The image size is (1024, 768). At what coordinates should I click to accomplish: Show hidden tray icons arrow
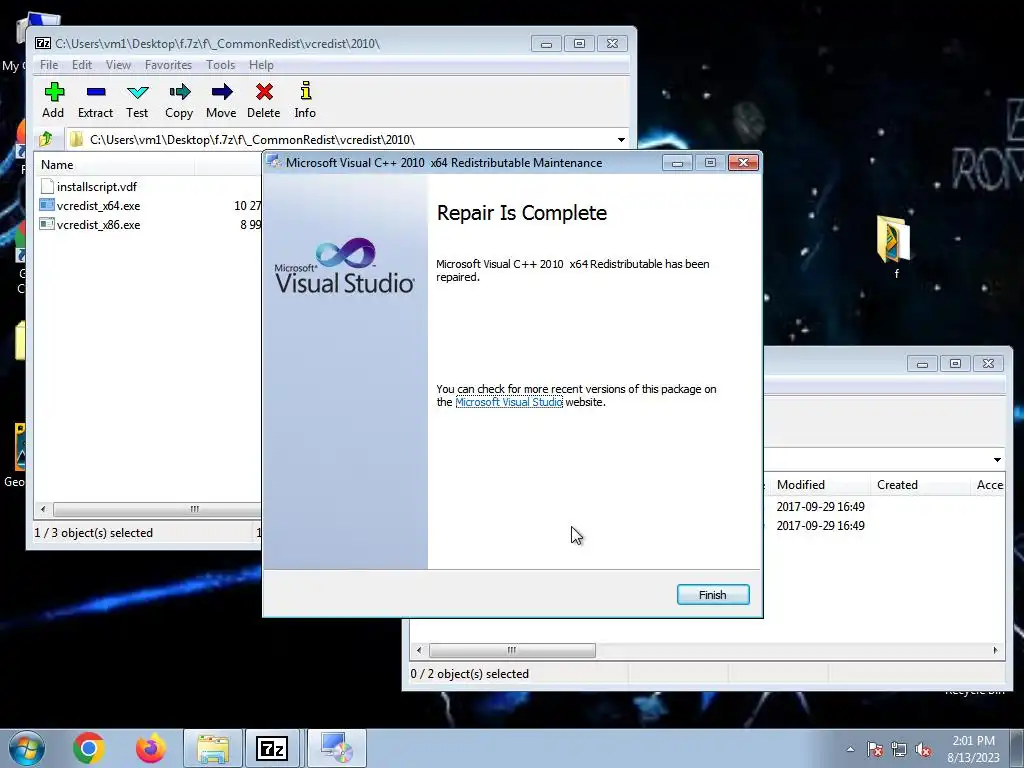click(850, 749)
